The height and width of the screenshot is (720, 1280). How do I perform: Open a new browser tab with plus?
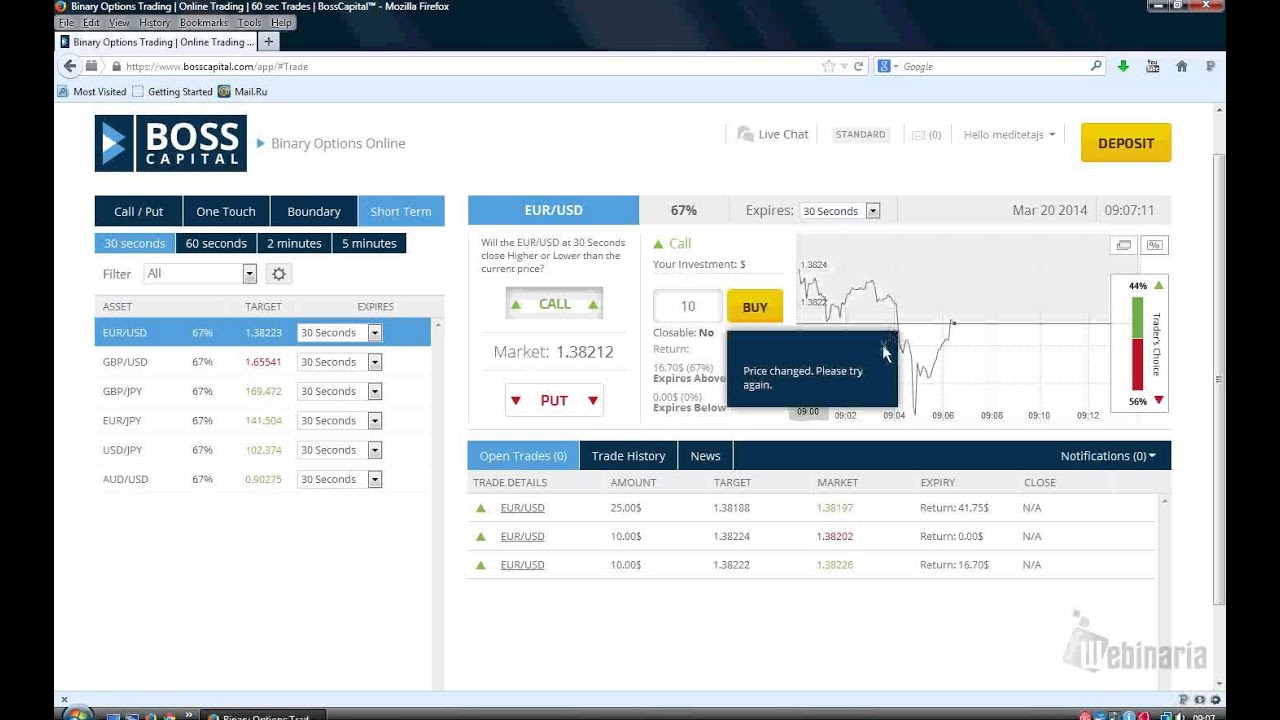[x=268, y=41]
